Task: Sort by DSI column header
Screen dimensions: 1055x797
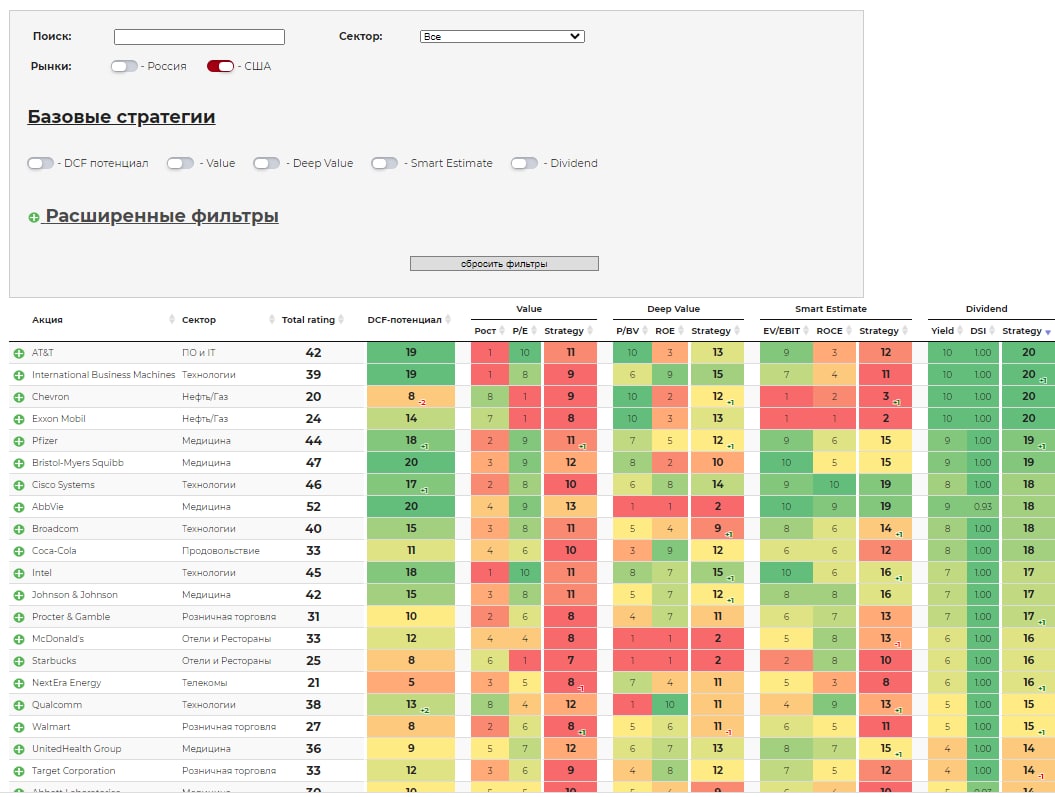Action: point(982,330)
